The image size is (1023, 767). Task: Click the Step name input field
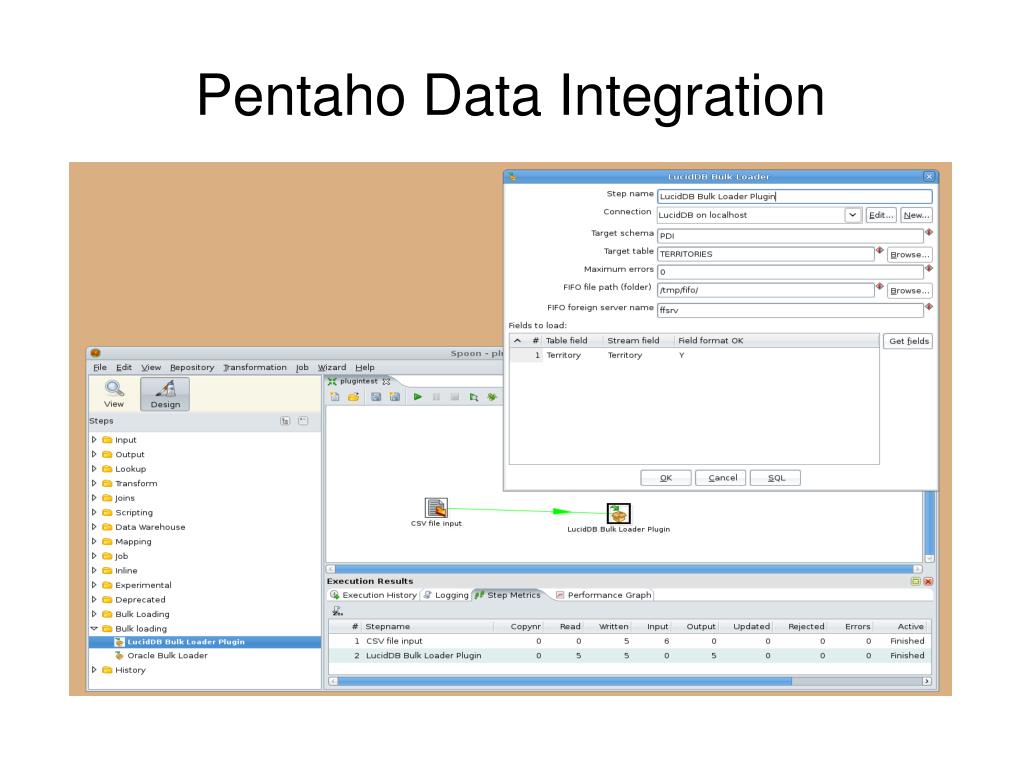tap(795, 196)
